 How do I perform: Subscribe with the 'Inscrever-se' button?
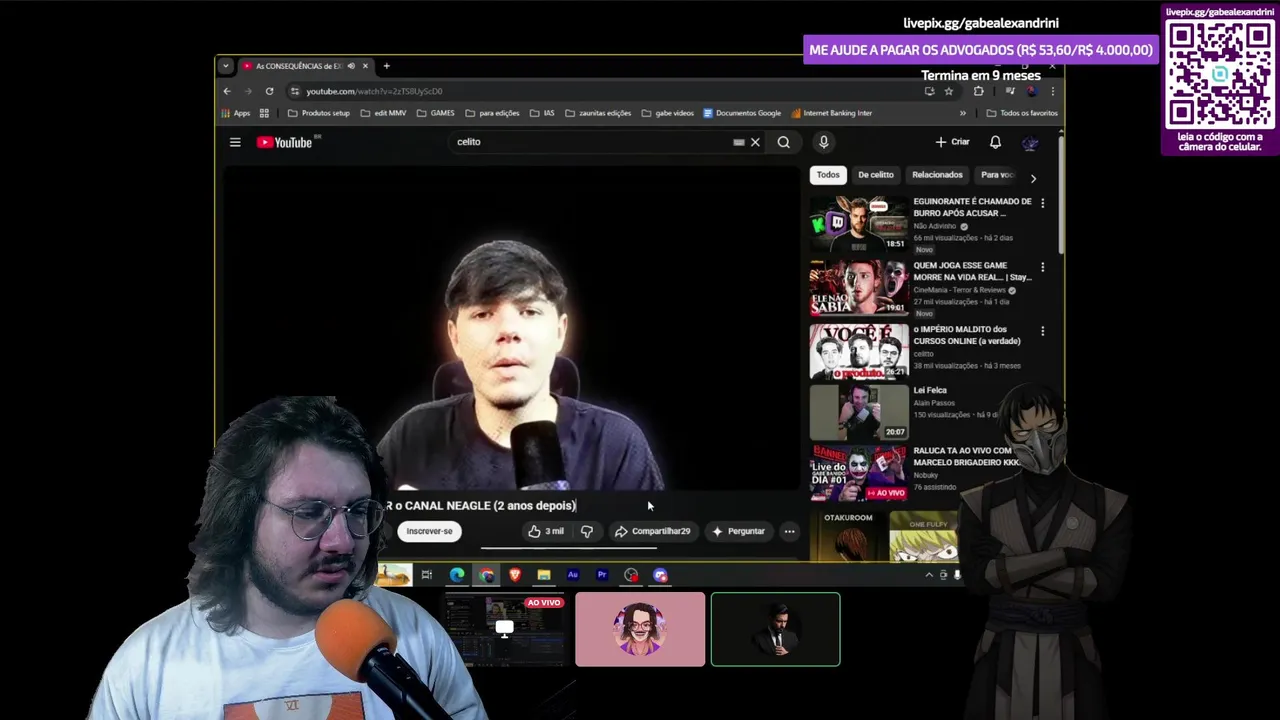[429, 531]
